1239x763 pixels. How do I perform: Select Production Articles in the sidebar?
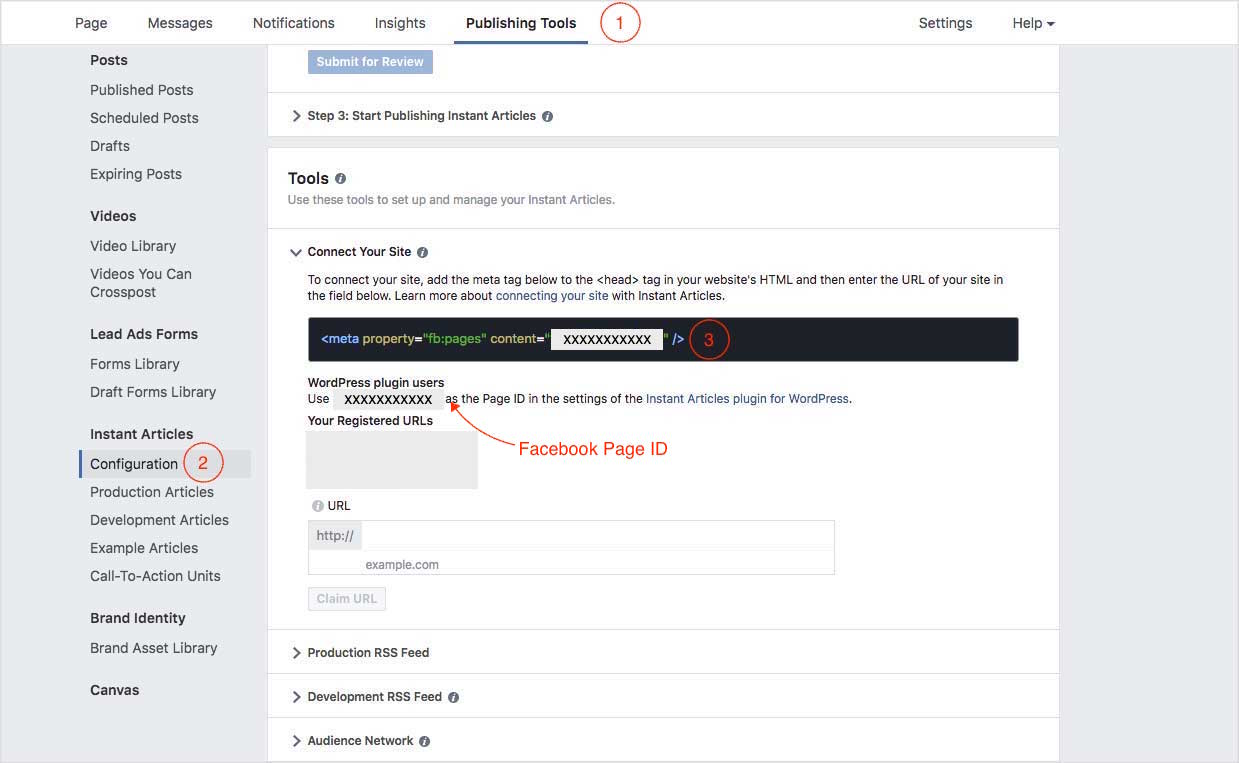152,492
